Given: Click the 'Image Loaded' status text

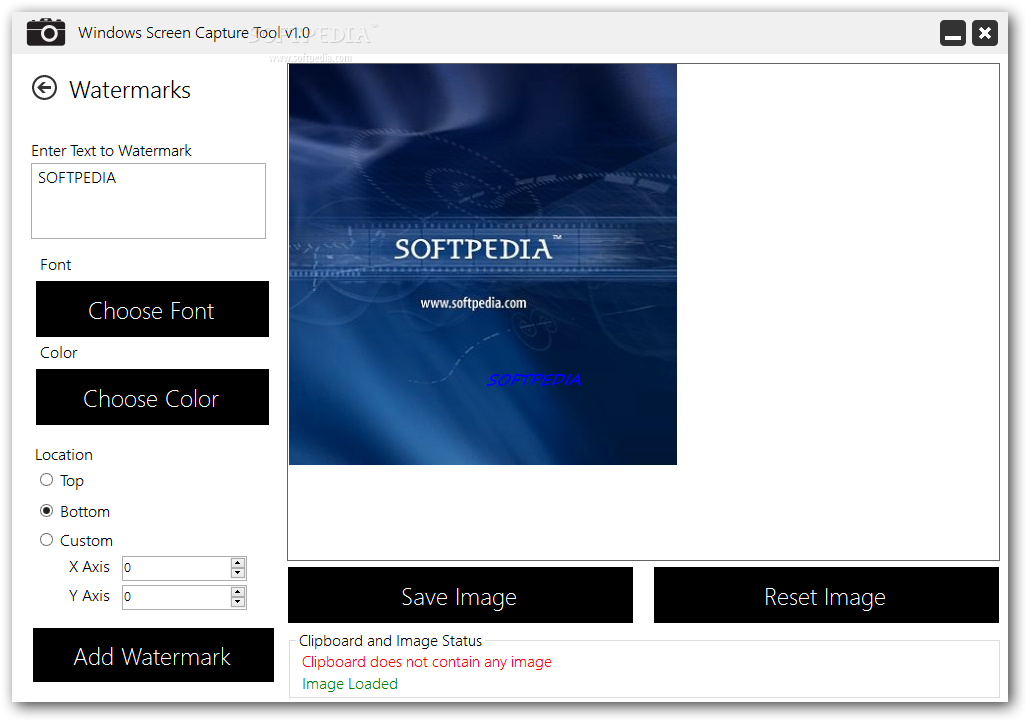Looking at the screenshot, I should (350, 684).
